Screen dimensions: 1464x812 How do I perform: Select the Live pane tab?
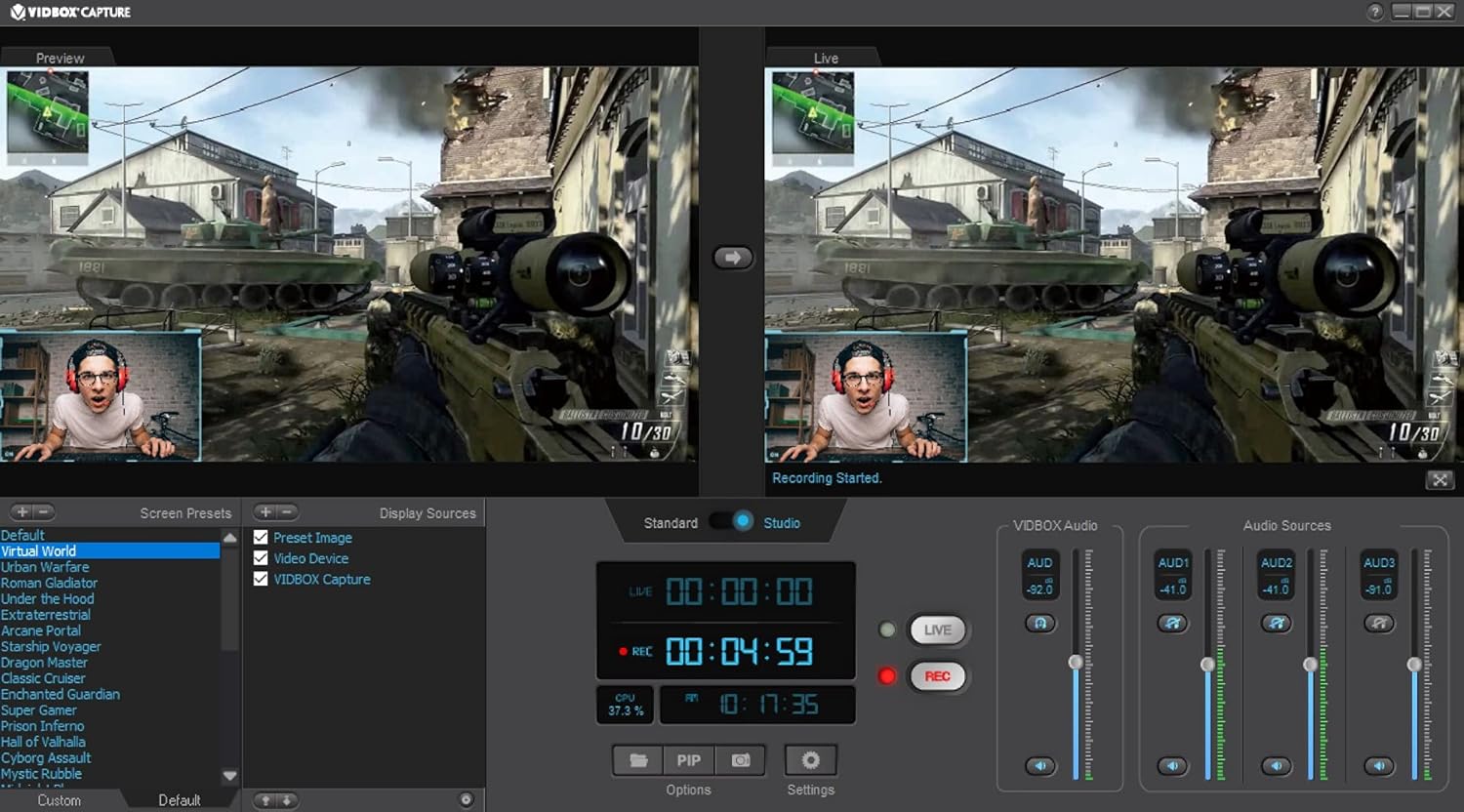826,58
